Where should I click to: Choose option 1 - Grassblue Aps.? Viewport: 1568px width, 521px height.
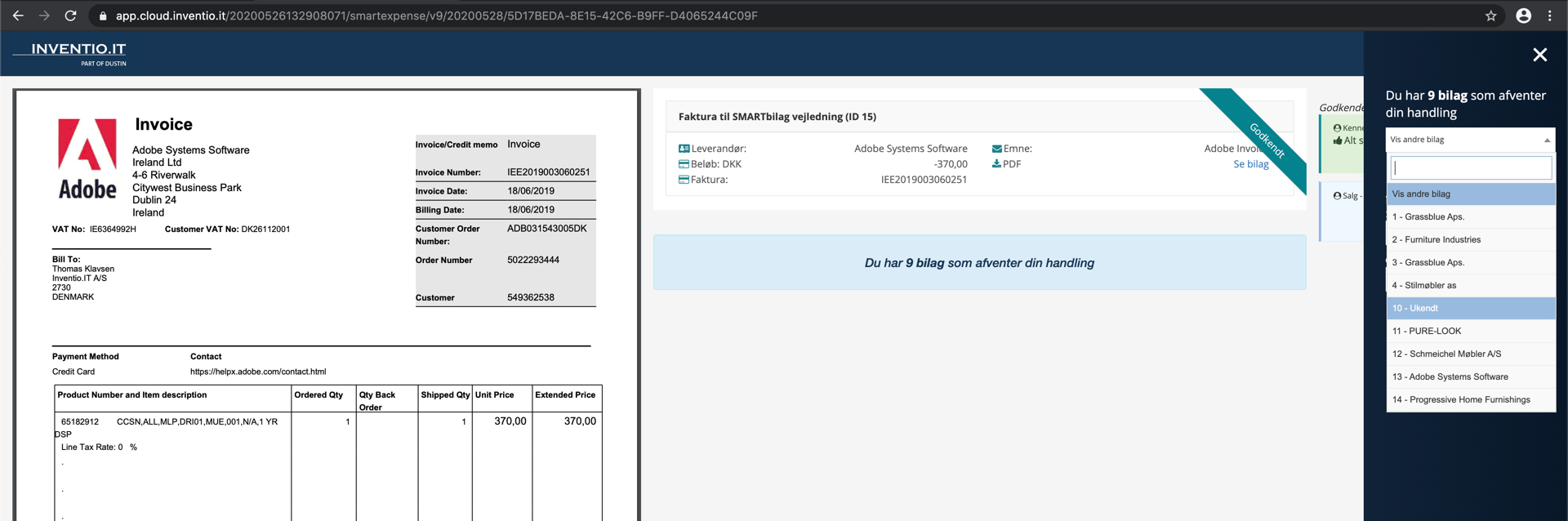(1471, 217)
